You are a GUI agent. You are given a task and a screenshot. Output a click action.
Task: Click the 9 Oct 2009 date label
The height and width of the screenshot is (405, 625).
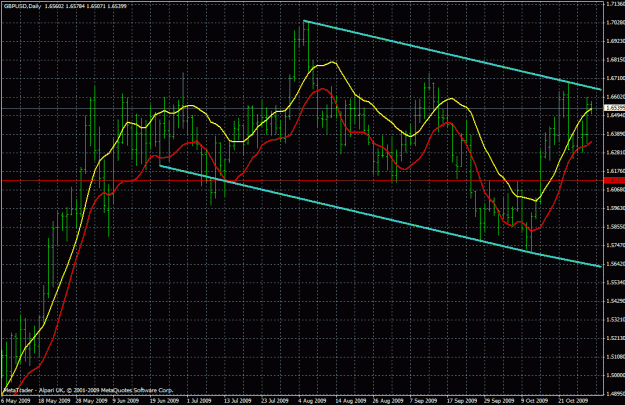535,400
